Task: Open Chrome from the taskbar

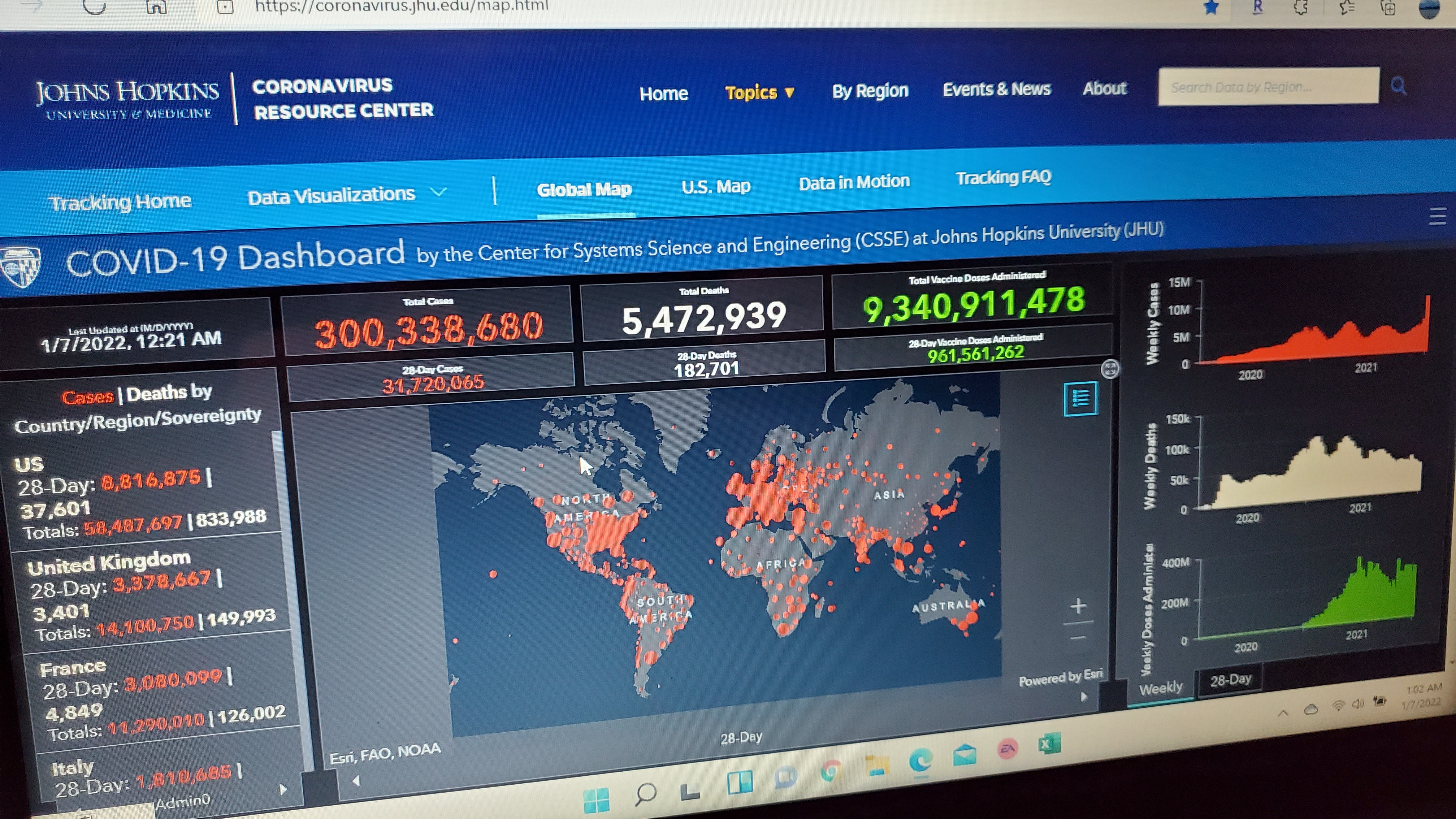Action: [830, 770]
